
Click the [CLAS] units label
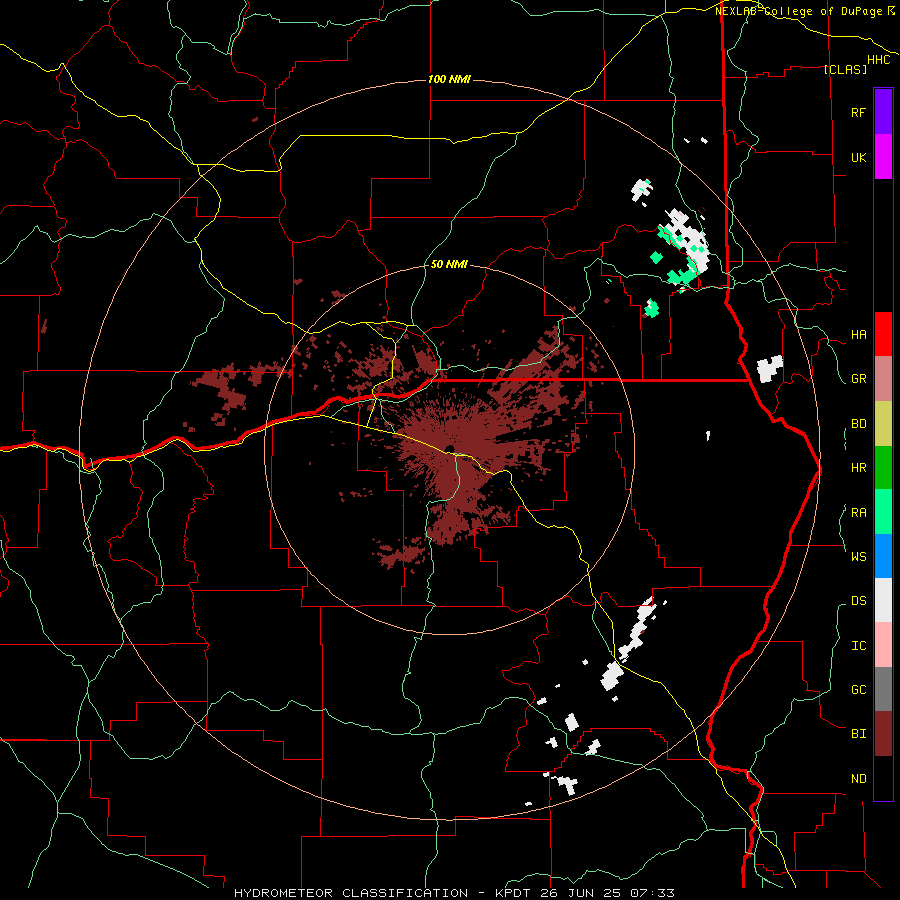pos(845,69)
